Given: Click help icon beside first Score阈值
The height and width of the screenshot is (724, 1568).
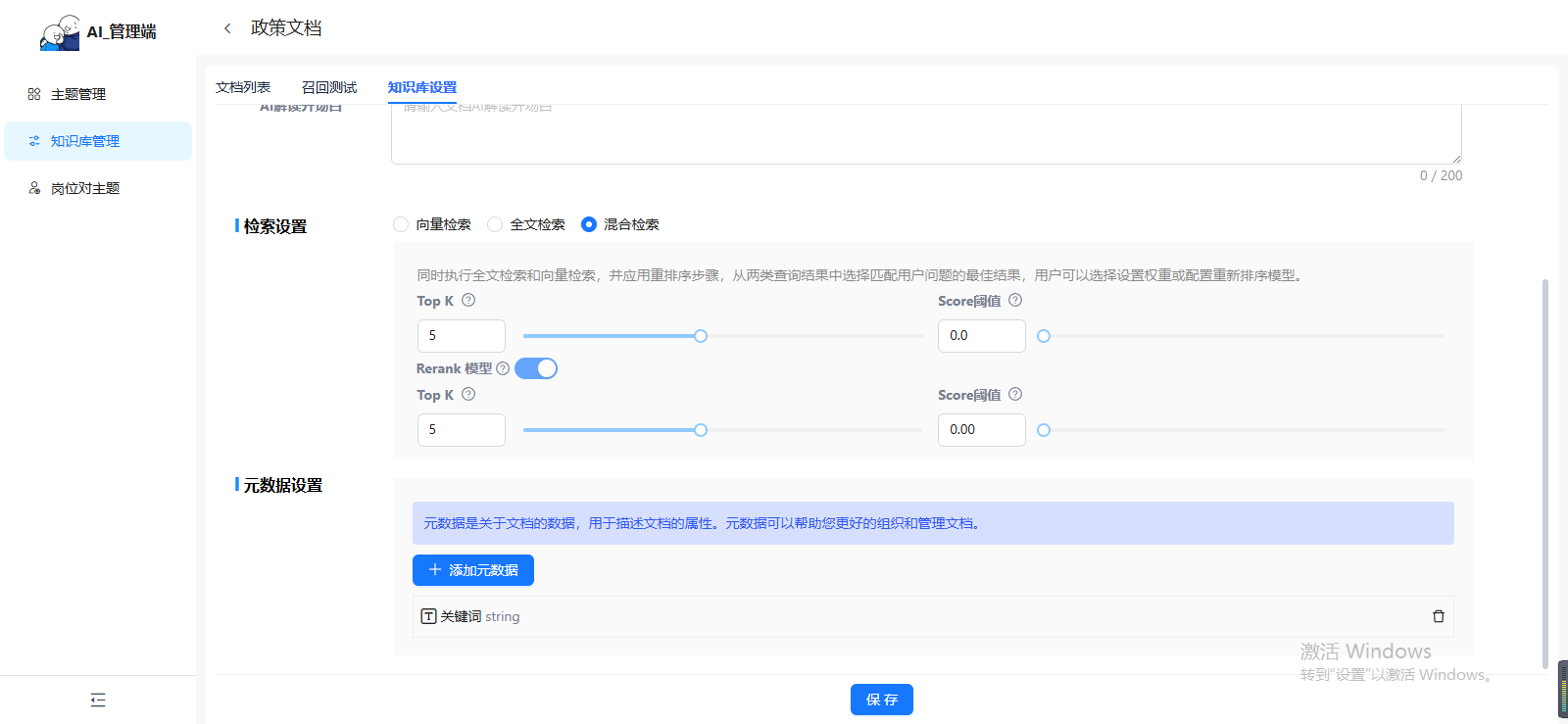Looking at the screenshot, I should [x=1015, y=301].
